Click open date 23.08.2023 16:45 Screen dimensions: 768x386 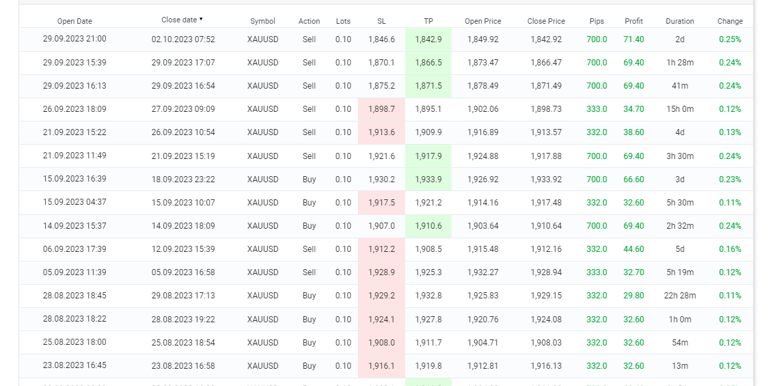click(x=74, y=365)
